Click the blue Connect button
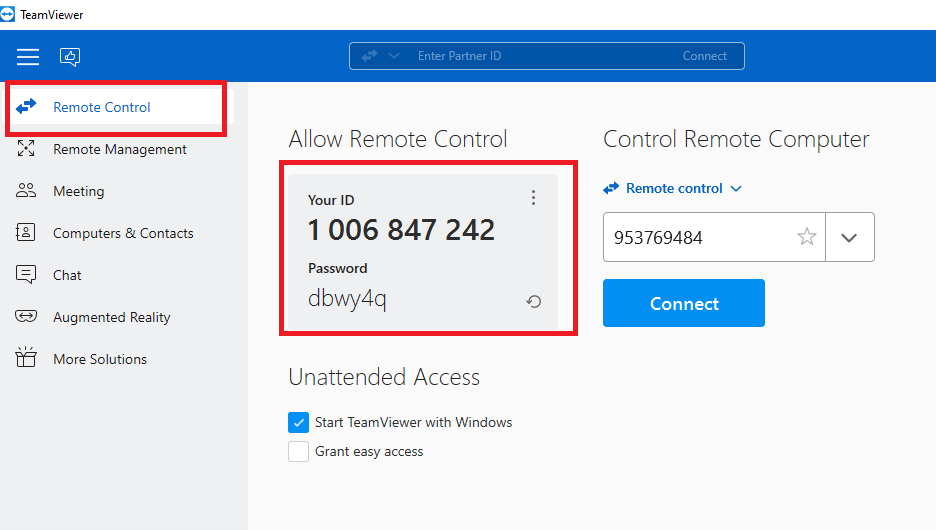936x530 pixels. 683,303
